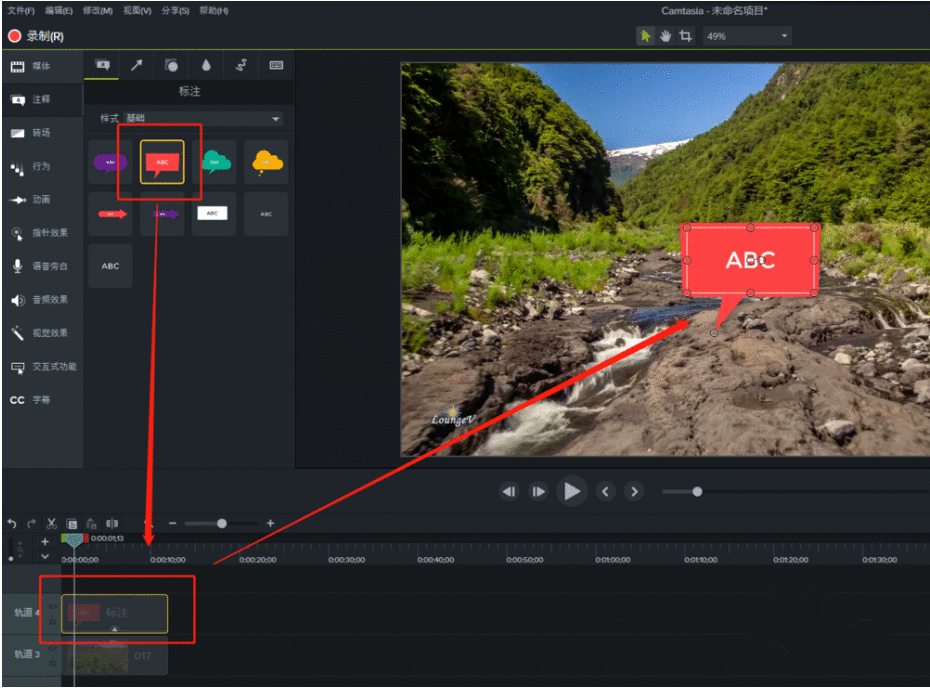Select the Crop tool above the canvas

click(686, 35)
